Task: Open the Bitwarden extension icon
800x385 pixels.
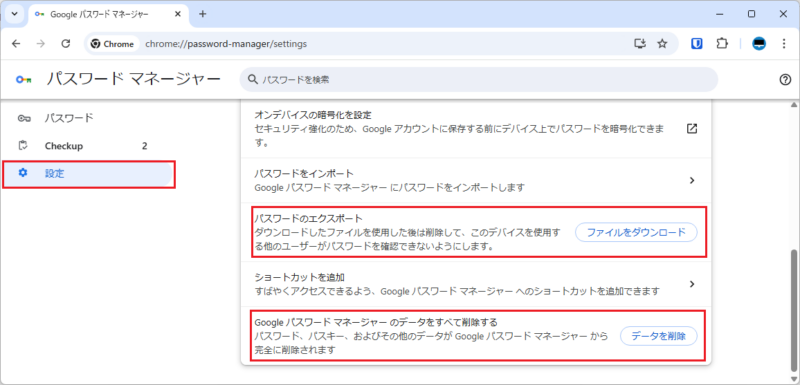Action: (x=697, y=44)
